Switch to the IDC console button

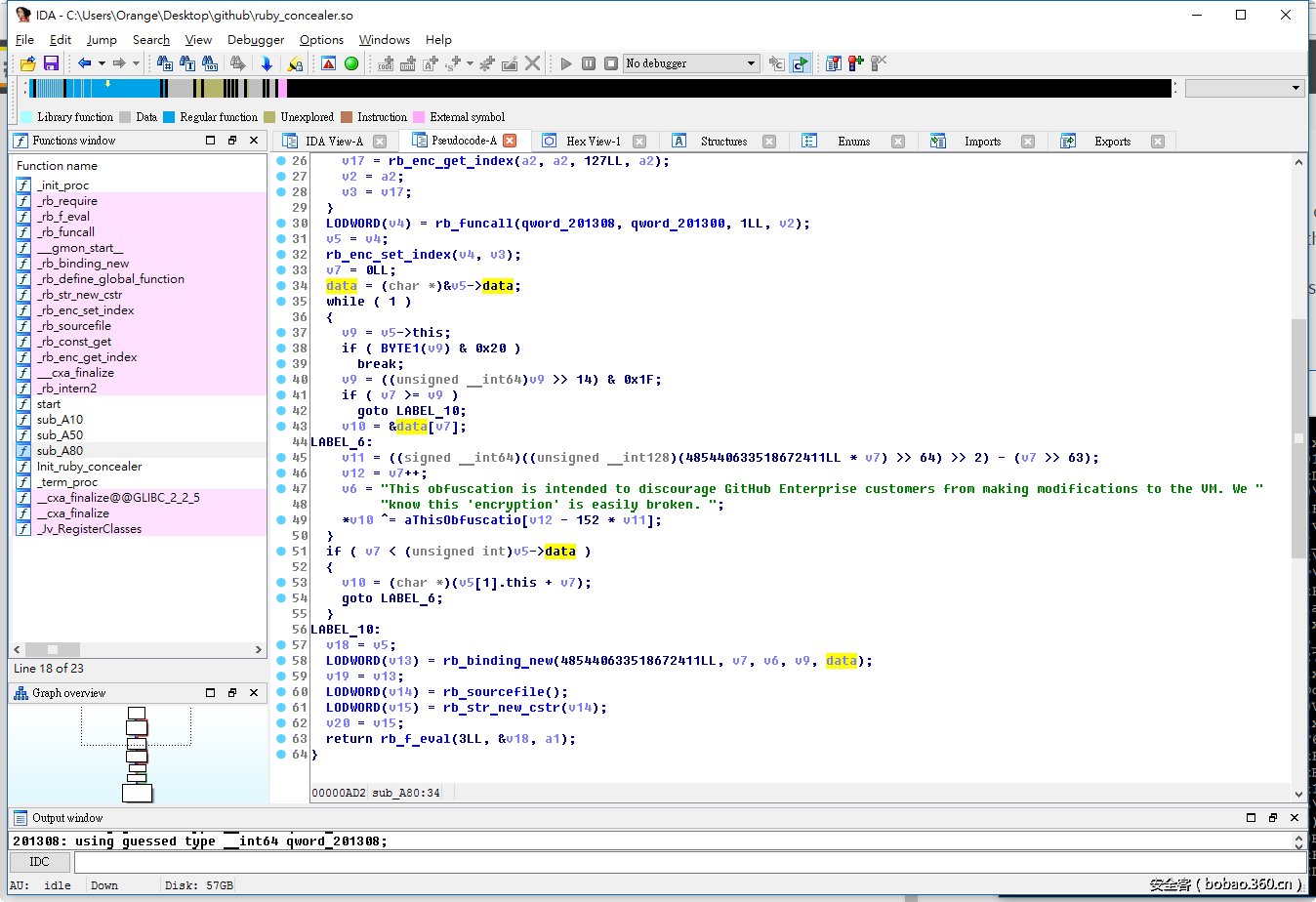(39, 861)
